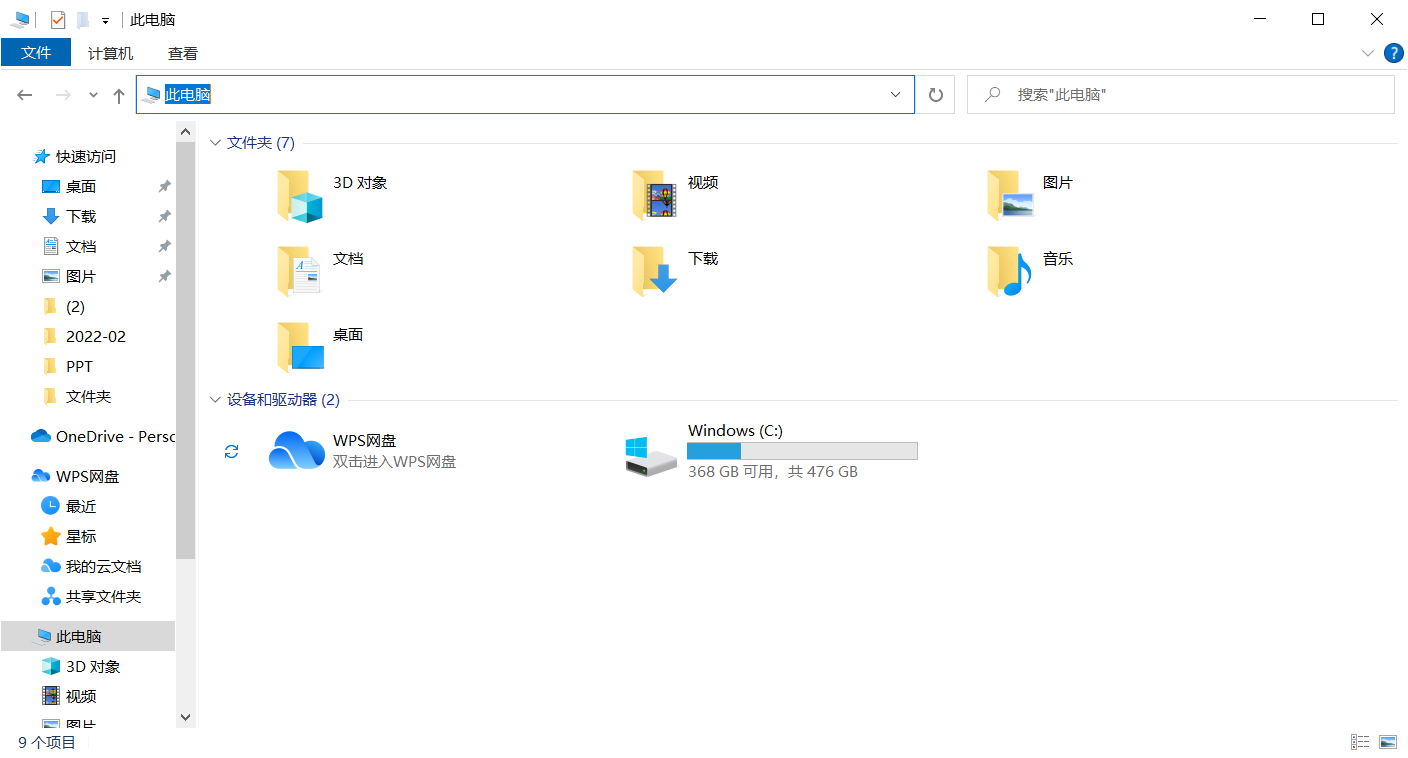Go back with the left arrow
Image resolution: width=1408 pixels, height=758 pixels.
click(x=25, y=95)
